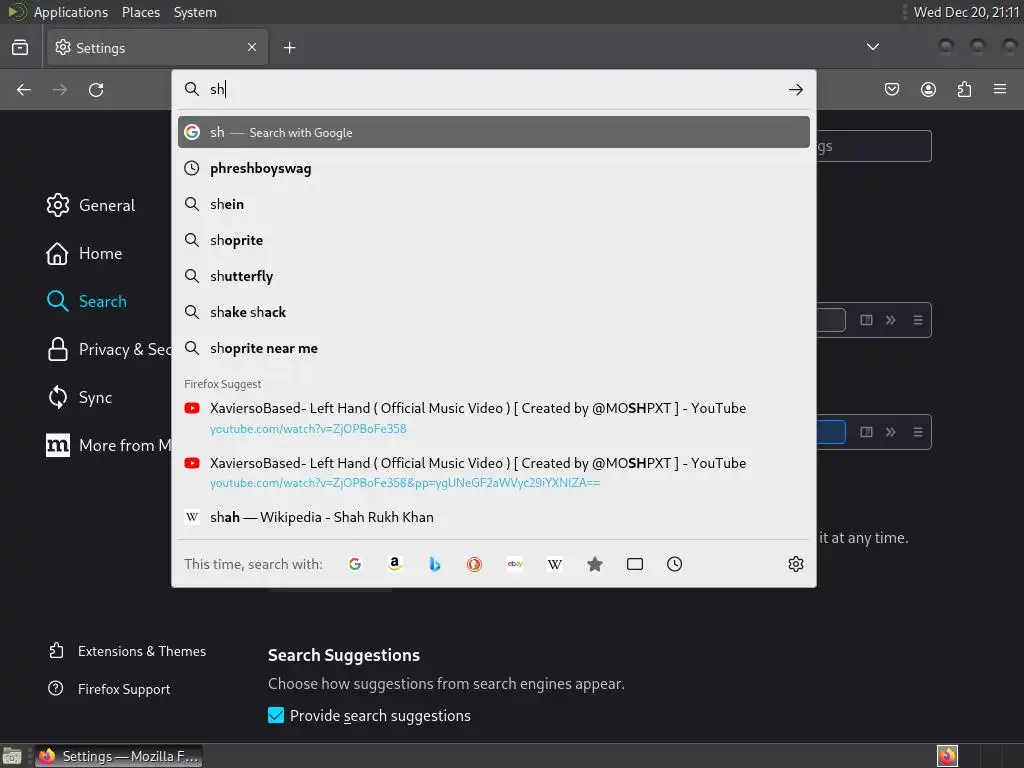This screenshot has height=768, width=1024.
Task: Search Bookmarks using star icon
Action: 594,564
